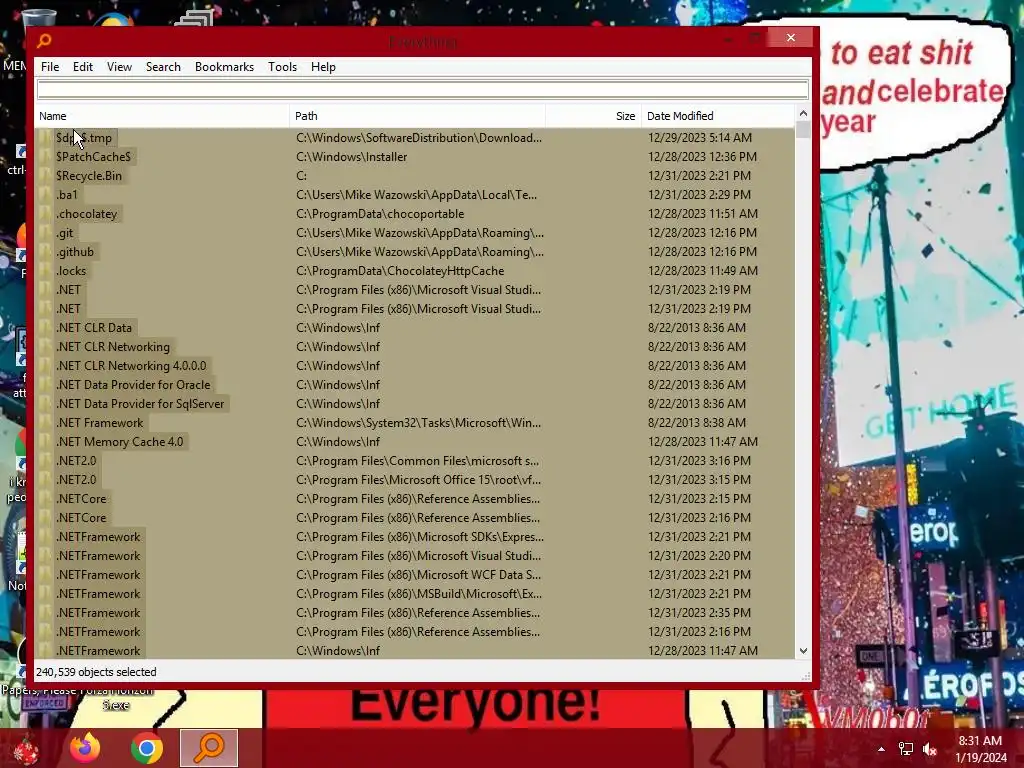The height and width of the screenshot is (768, 1024).
Task: Click folder icon next to .NET Framework
Action: tap(45, 423)
